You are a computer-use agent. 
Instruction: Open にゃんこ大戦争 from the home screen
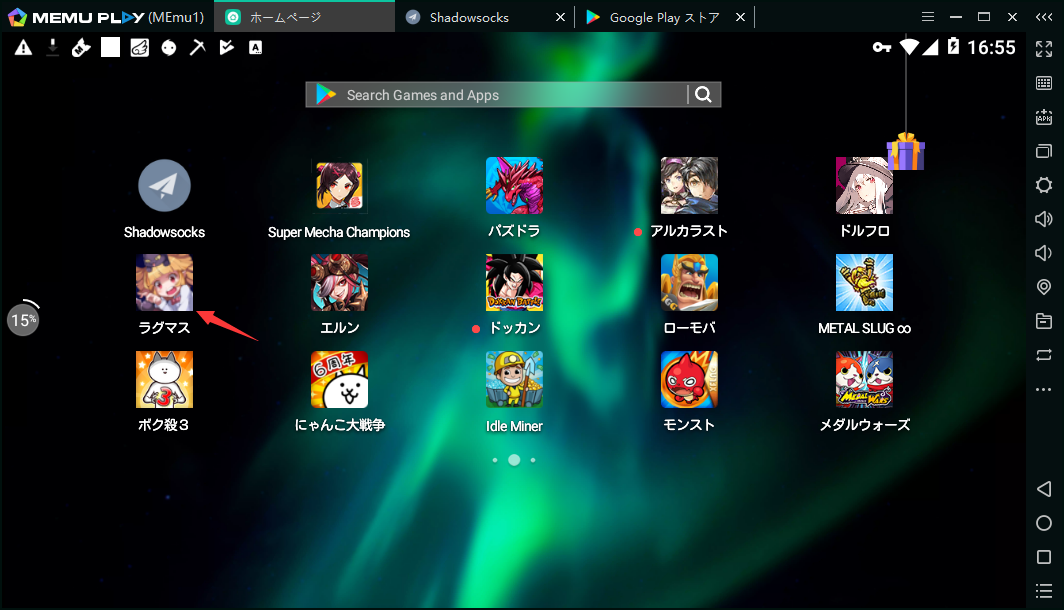click(x=339, y=380)
